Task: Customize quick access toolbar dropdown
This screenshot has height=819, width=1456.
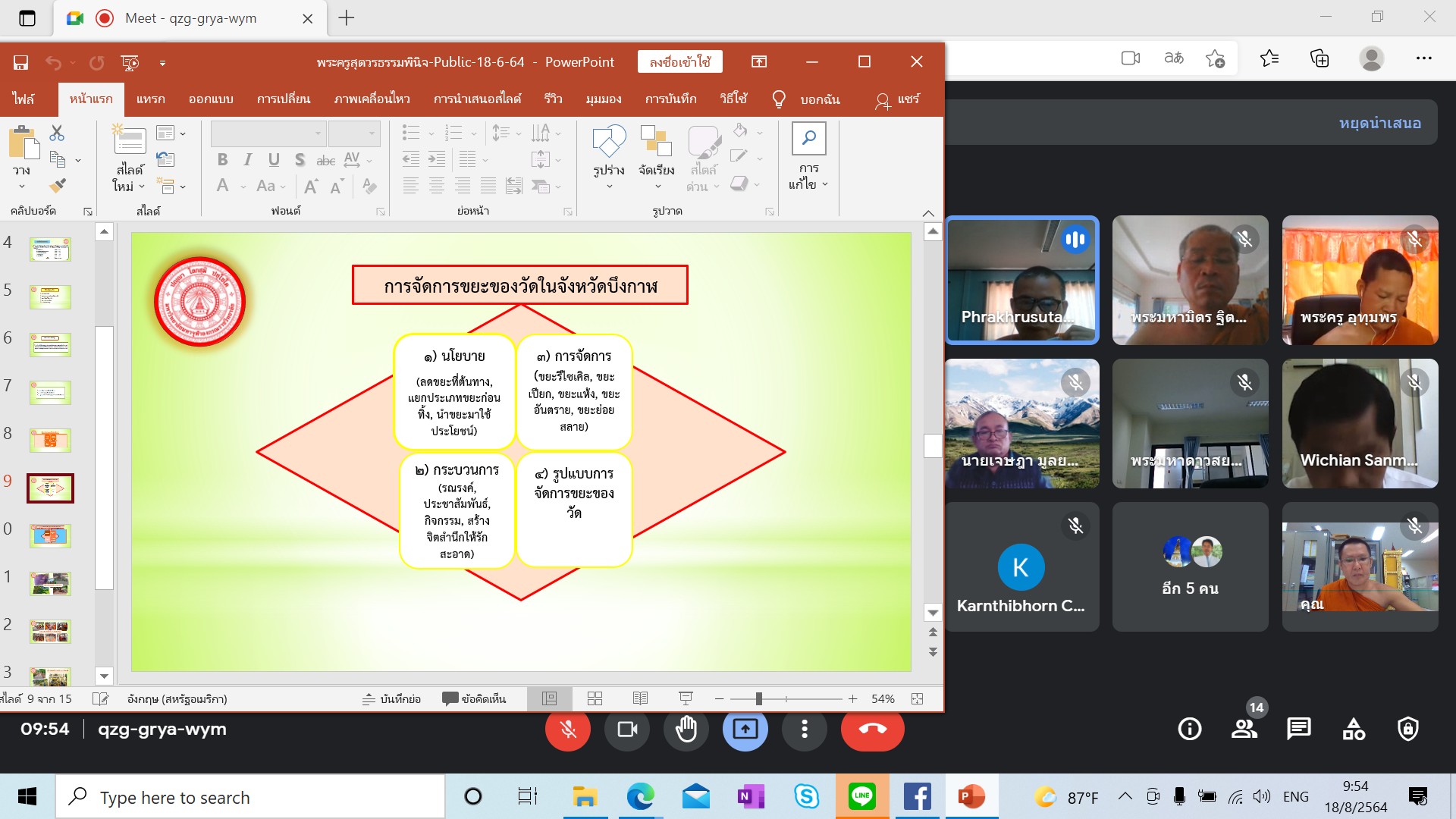Action: (x=162, y=63)
